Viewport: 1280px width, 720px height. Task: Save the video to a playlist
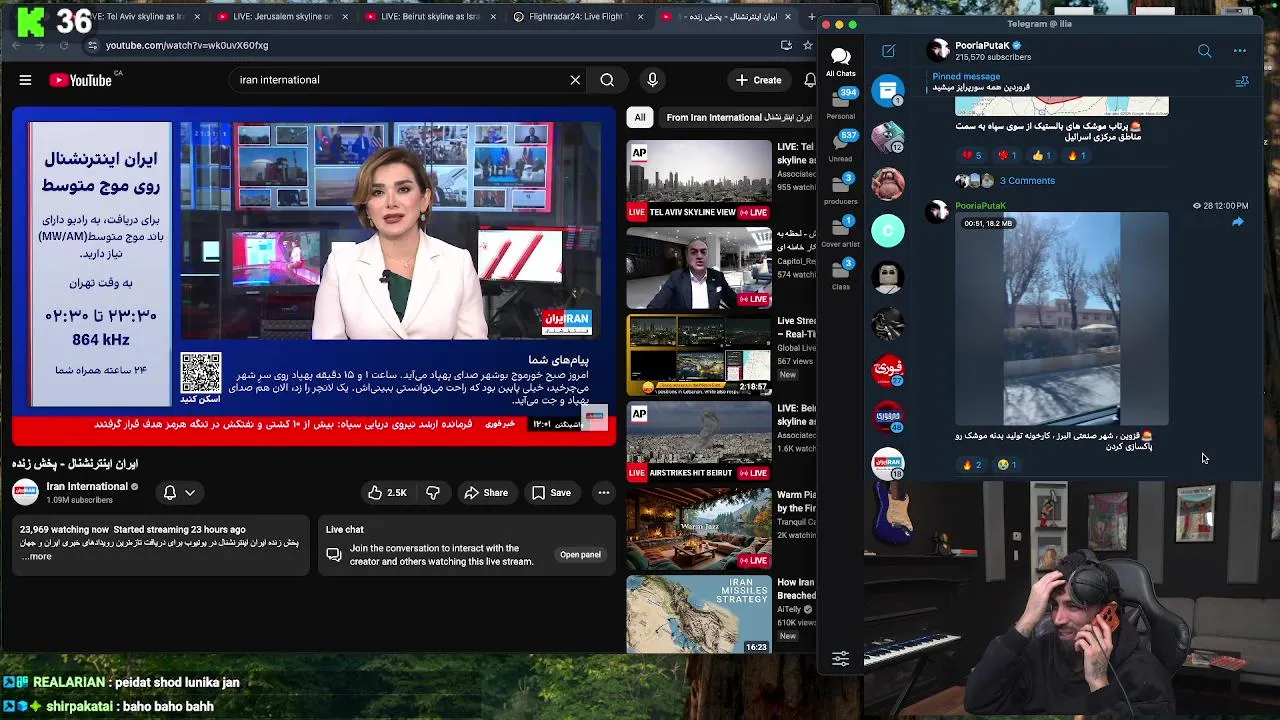551,493
